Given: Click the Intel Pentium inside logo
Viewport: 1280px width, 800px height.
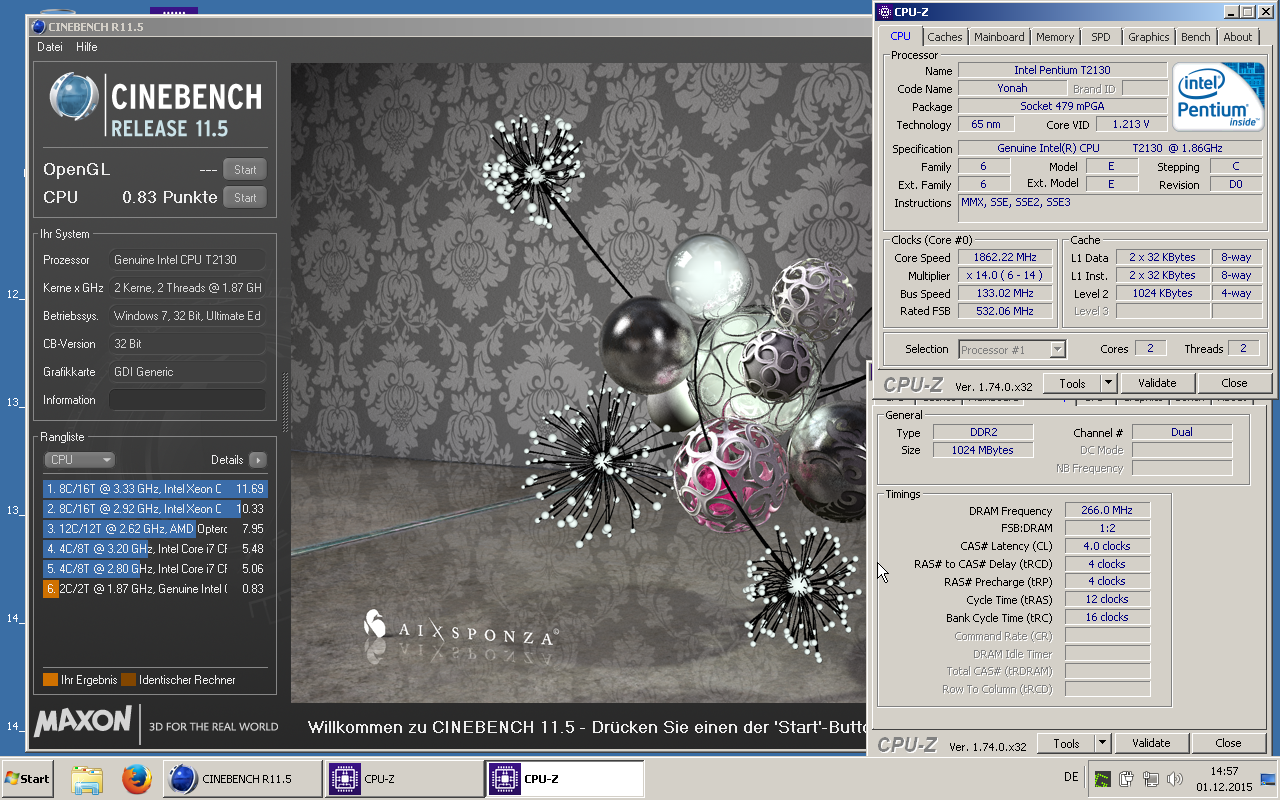Looking at the screenshot, I should click(1218, 96).
